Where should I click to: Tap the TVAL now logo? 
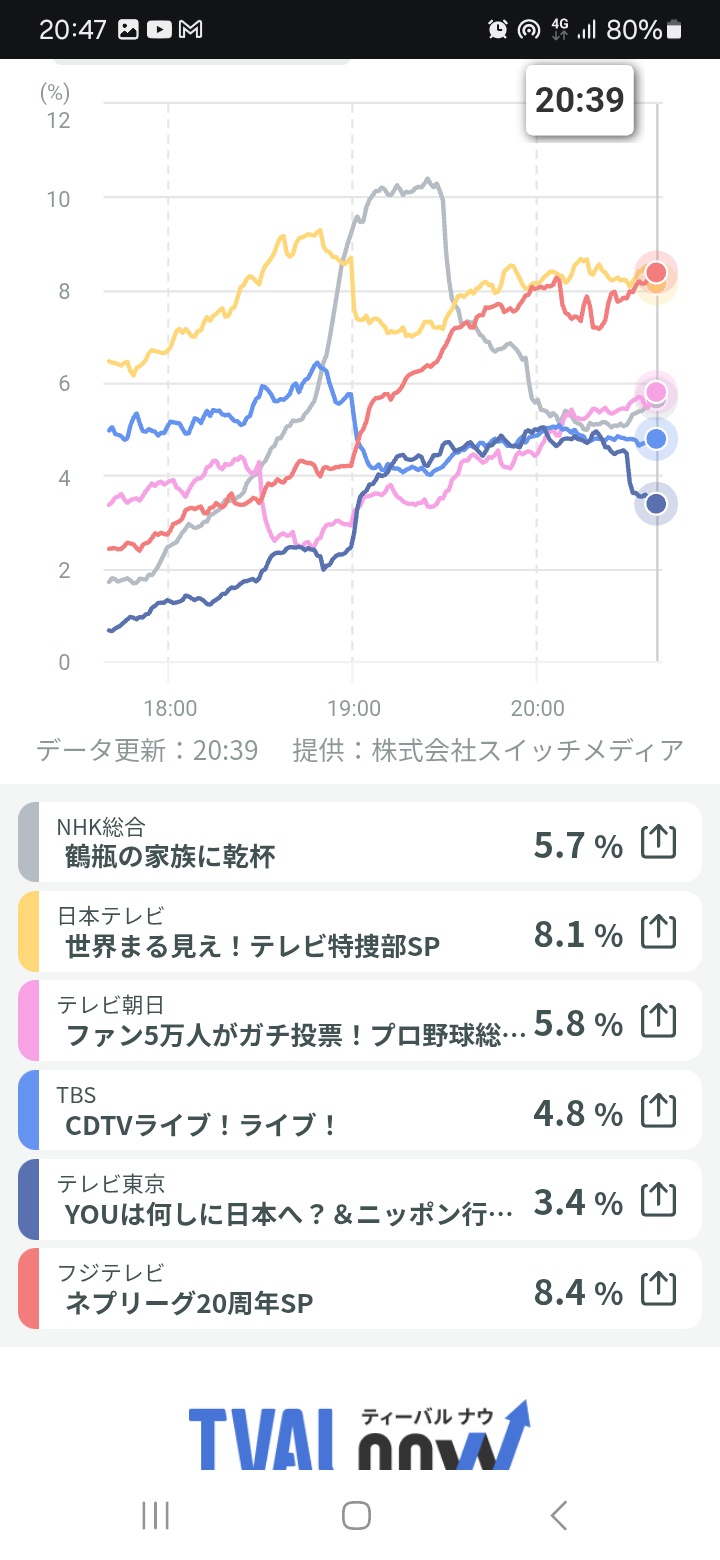tap(360, 1435)
